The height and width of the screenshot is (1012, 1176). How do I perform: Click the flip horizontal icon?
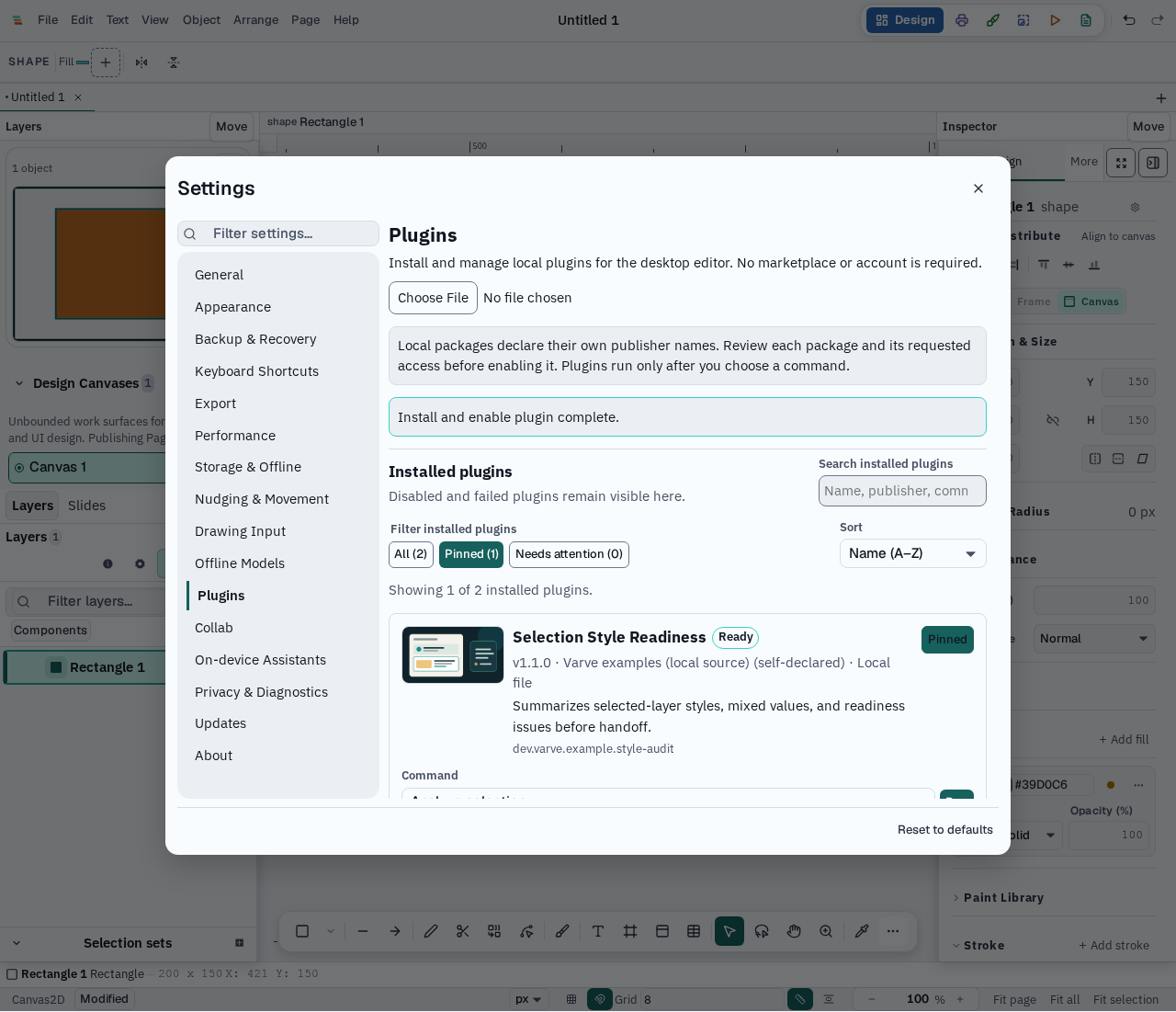[141, 63]
